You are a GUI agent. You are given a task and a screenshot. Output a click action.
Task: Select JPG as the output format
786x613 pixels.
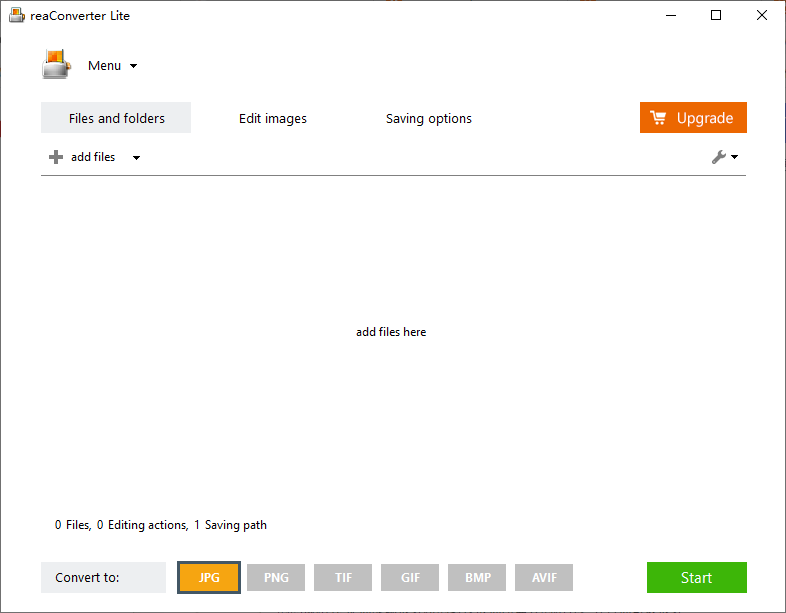[209, 577]
